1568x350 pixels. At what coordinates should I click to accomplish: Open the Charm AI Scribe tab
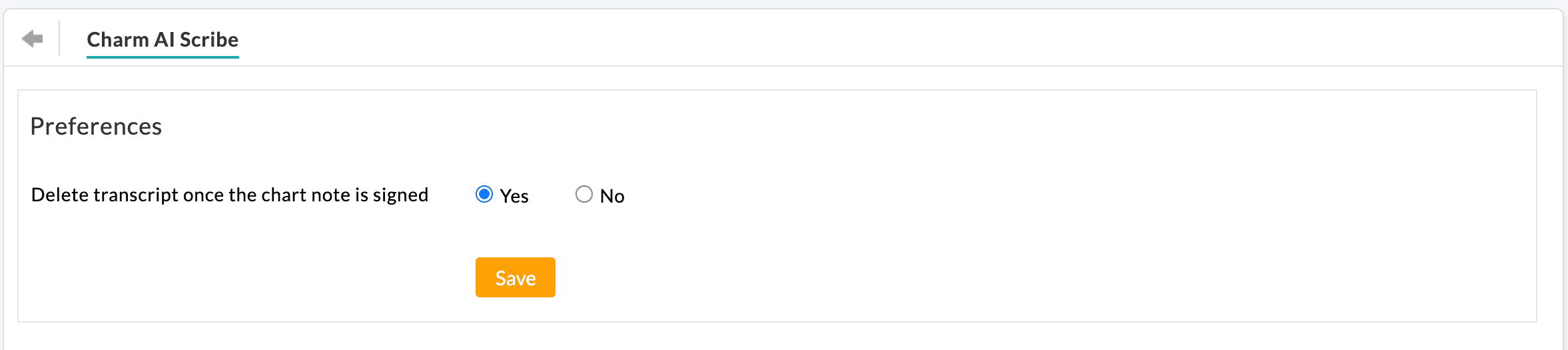coord(163,40)
